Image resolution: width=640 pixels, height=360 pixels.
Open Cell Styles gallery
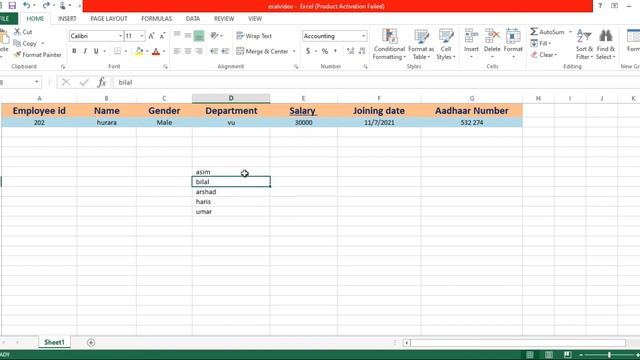tap(446, 44)
